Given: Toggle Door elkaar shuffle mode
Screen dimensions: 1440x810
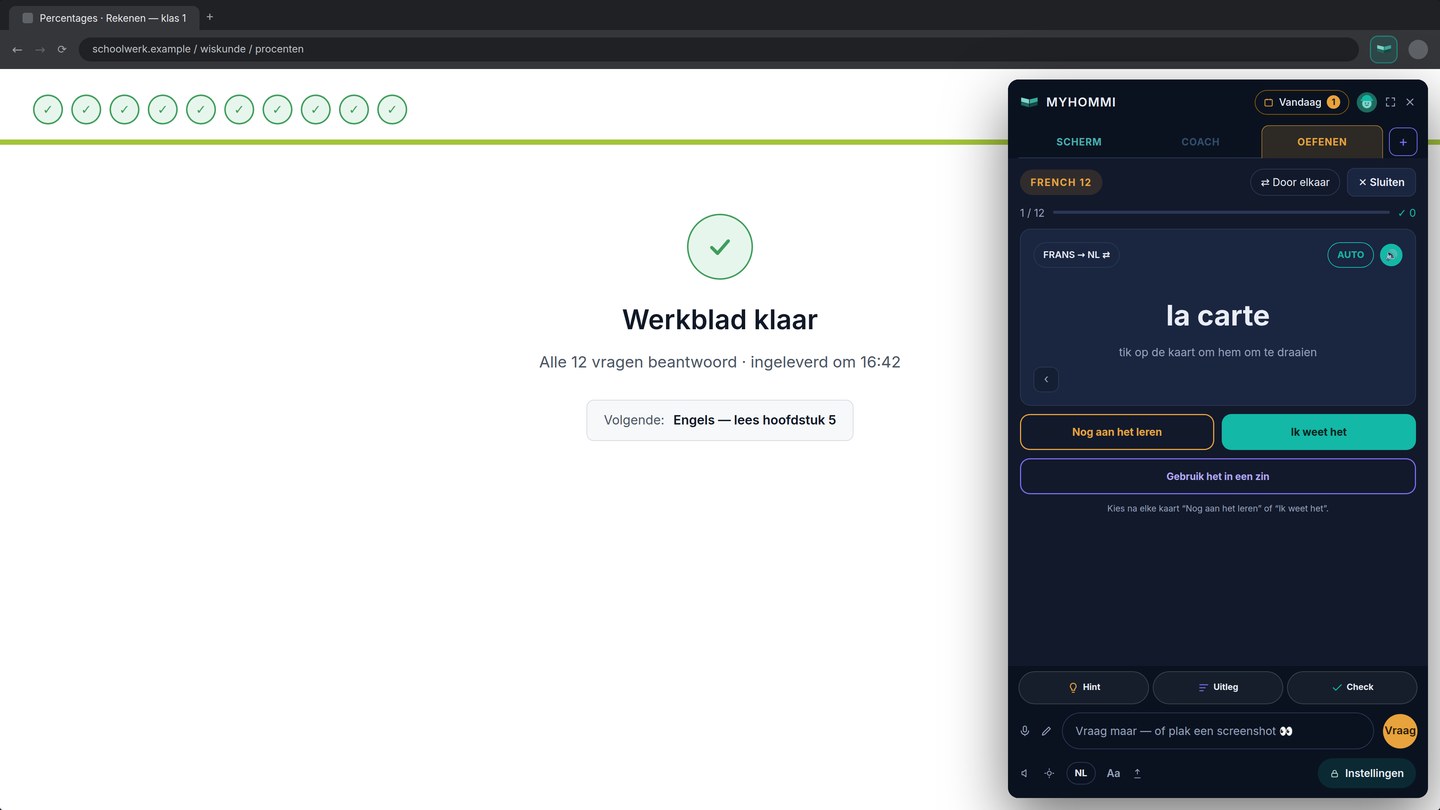Looking at the screenshot, I should (1295, 182).
